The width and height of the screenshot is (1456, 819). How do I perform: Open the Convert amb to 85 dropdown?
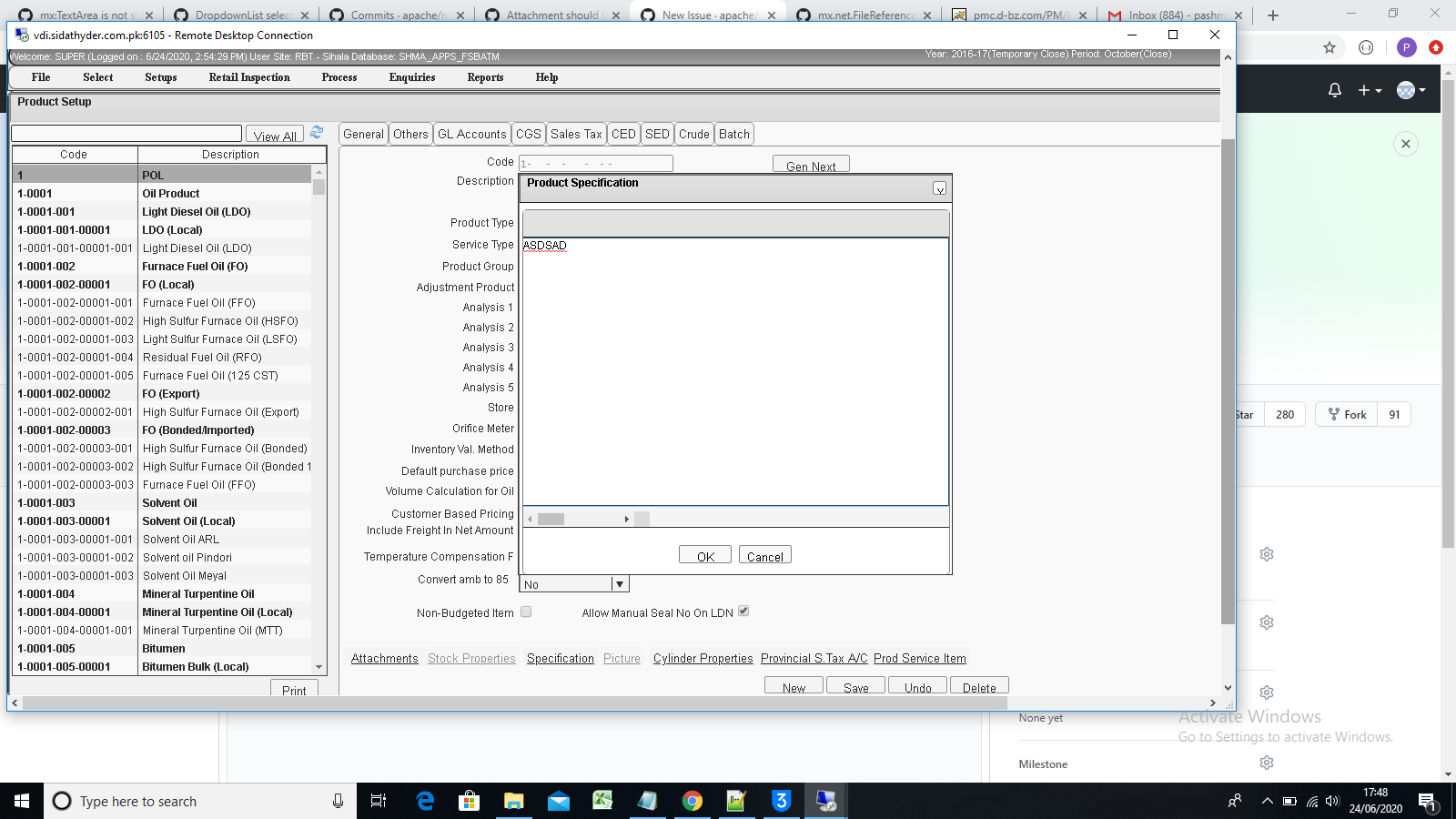point(620,583)
